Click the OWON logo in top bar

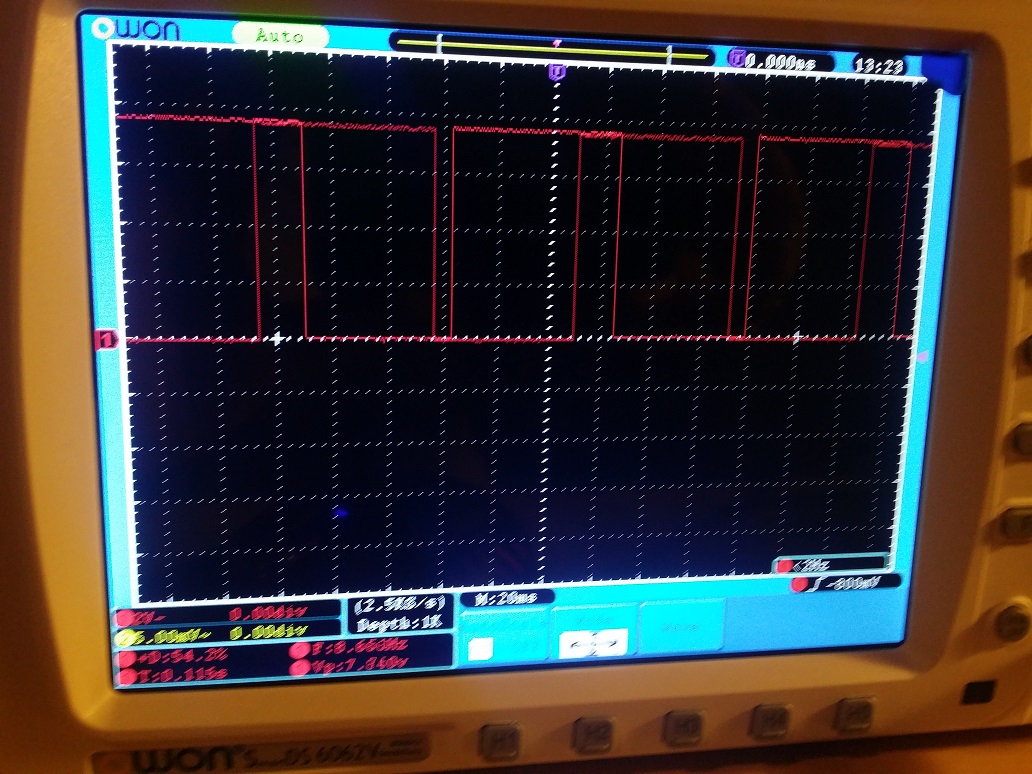tap(137, 30)
